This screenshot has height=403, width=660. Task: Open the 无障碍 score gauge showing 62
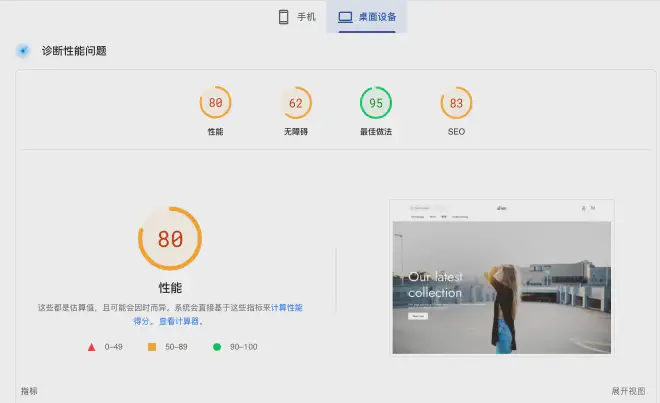[296, 102]
